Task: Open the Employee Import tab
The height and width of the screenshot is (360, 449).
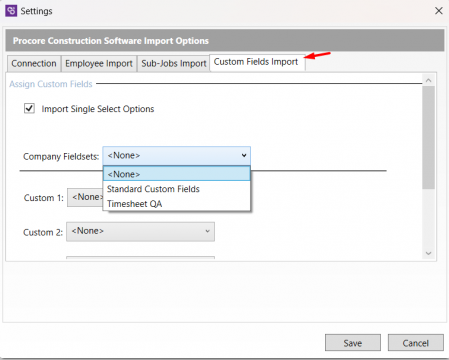Action: (x=99, y=63)
